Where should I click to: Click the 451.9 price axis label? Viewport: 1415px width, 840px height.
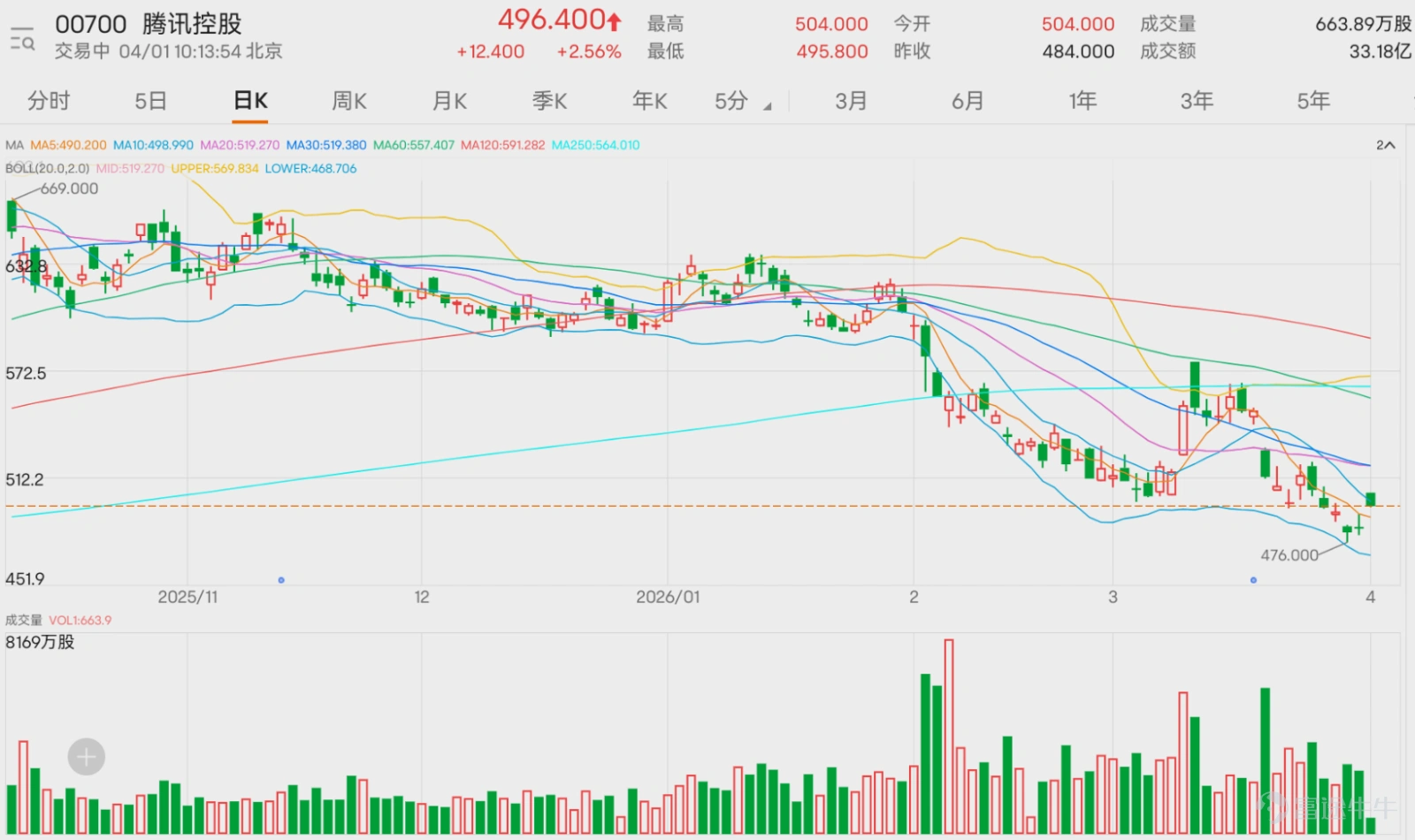pyautogui.click(x=25, y=579)
